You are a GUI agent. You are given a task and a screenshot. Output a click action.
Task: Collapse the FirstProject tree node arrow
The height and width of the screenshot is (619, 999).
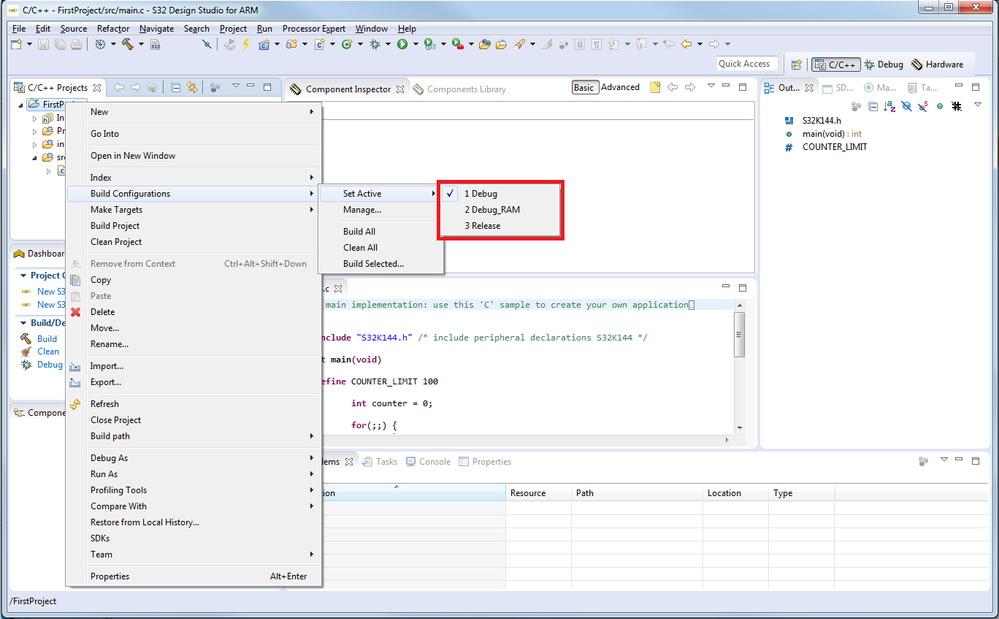click(22, 105)
